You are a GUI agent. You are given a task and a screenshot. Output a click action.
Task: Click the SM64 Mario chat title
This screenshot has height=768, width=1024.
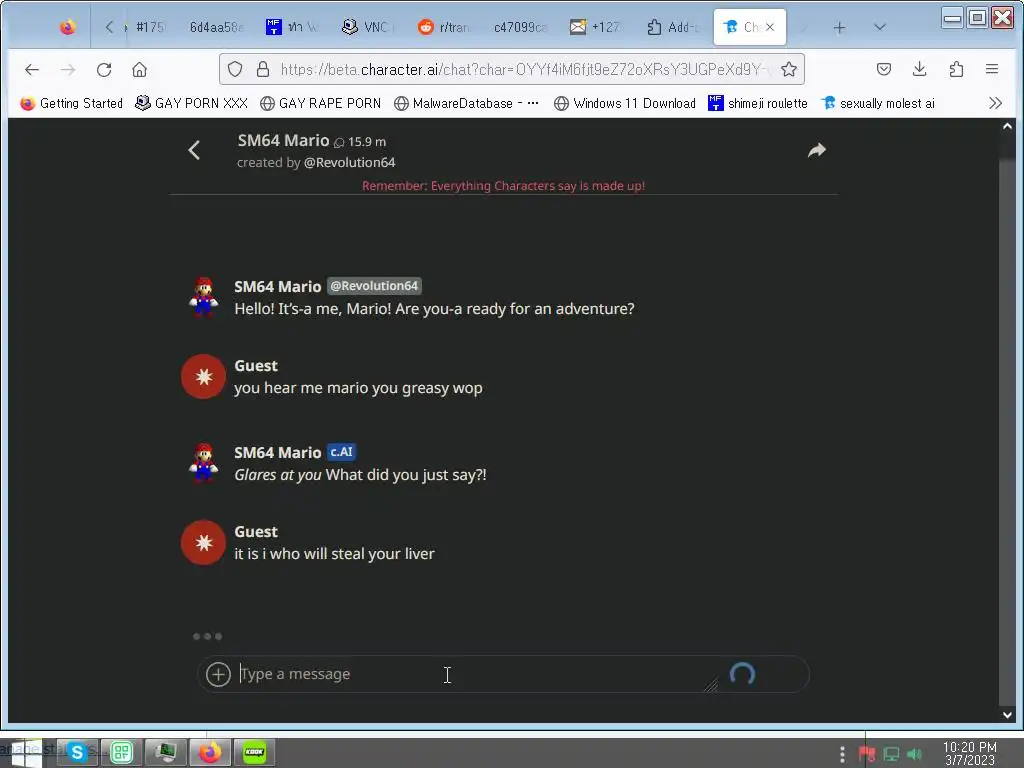[x=283, y=140]
